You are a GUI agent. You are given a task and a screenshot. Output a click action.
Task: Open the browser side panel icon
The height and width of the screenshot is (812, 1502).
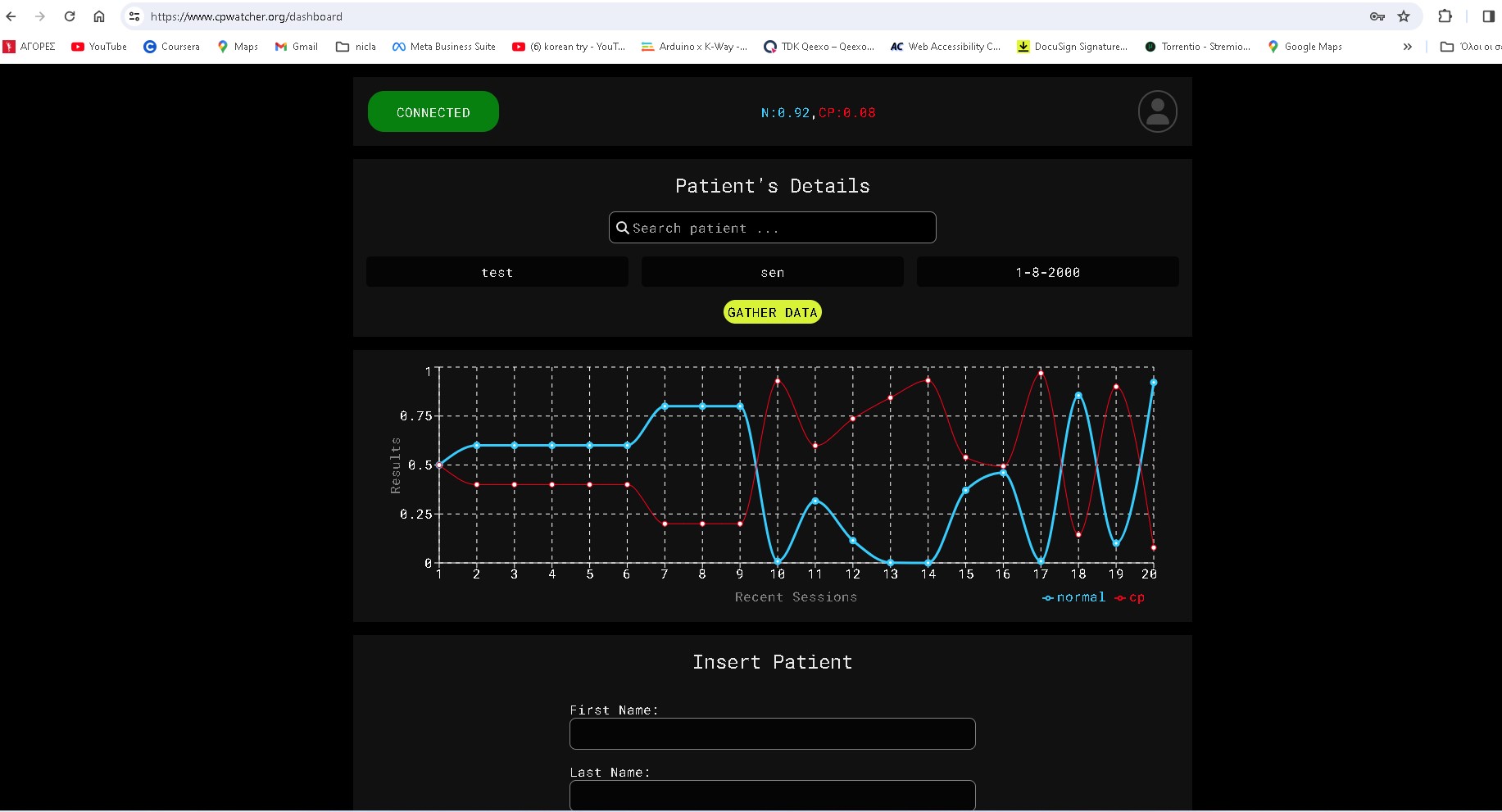(1488, 16)
